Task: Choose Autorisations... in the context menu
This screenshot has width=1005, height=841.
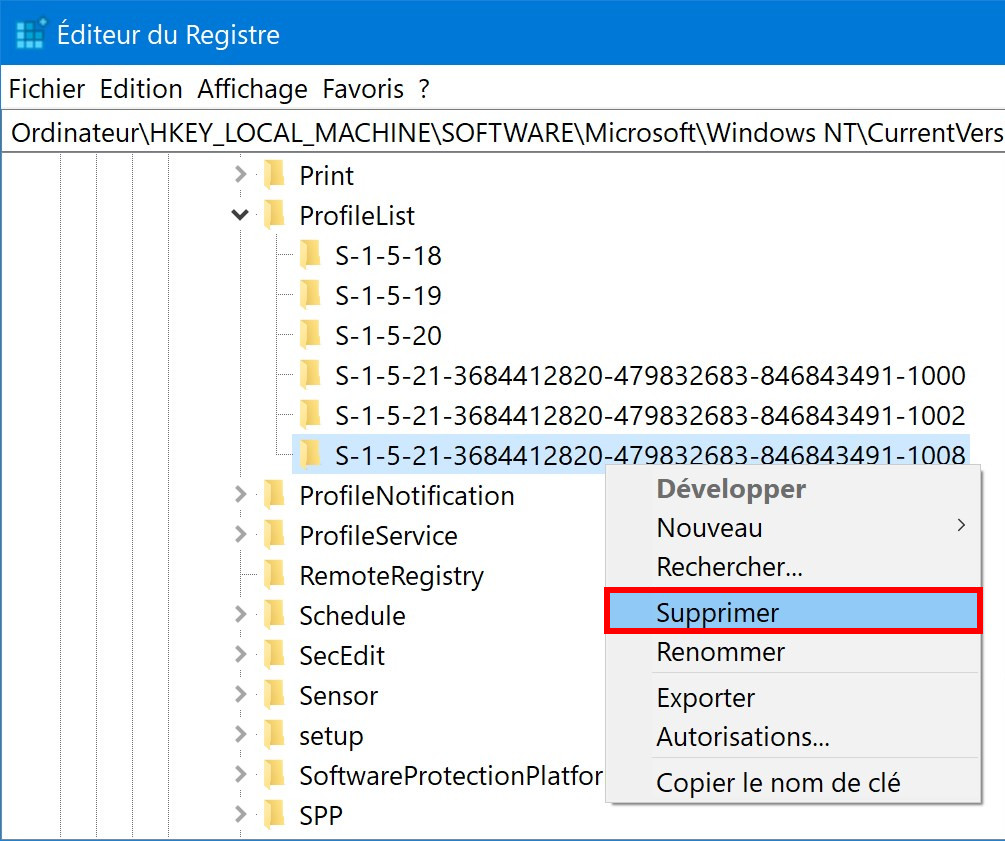Action: point(793,737)
